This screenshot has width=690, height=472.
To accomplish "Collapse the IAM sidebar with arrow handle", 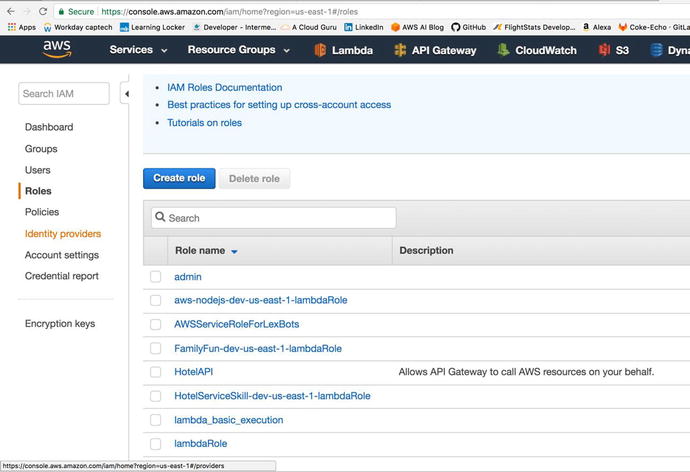I will coord(126,94).
